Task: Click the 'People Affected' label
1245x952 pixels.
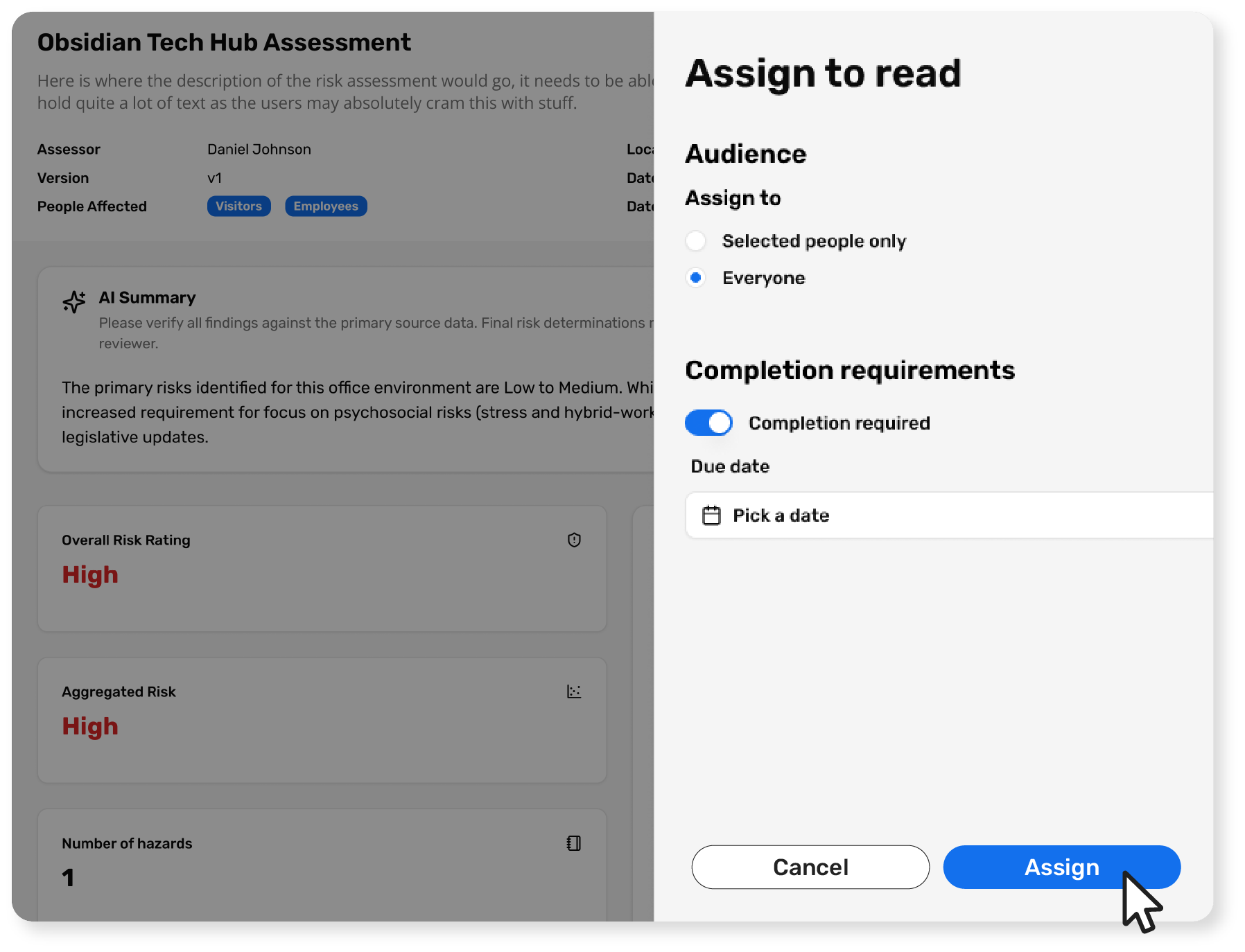Action: tap(92, 206)
